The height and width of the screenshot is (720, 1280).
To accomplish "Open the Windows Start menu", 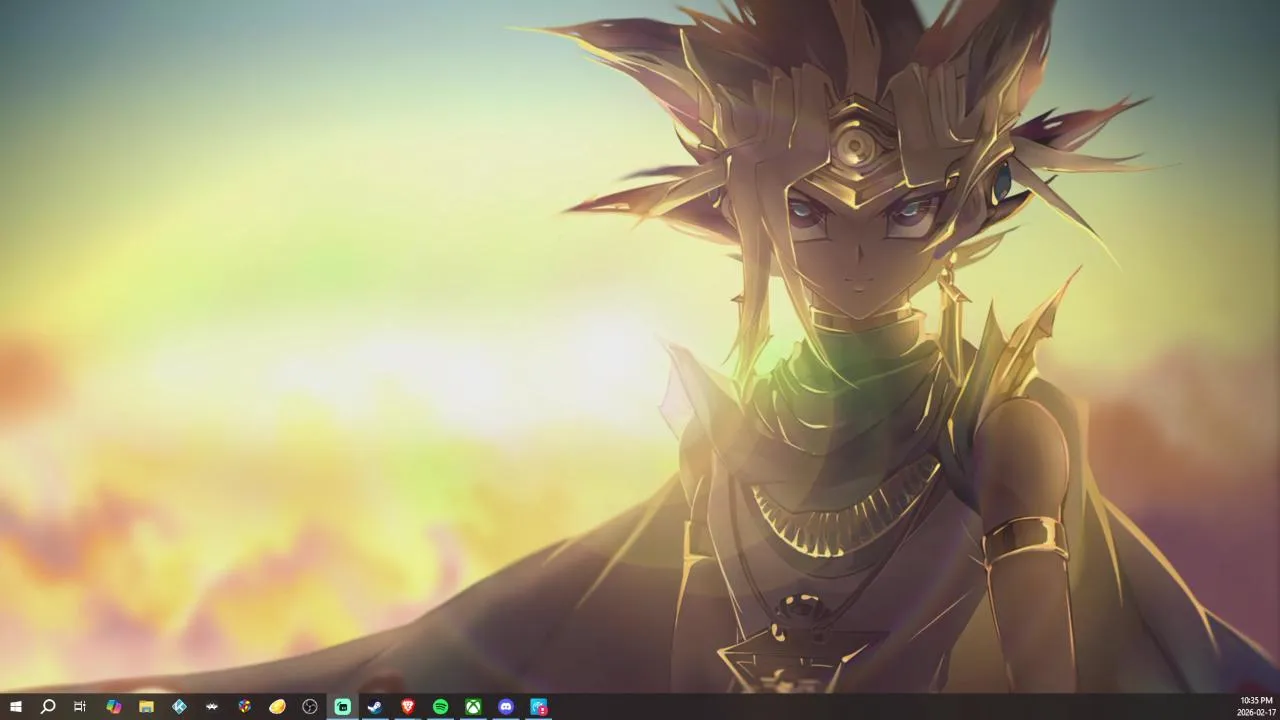I will 16,707.
